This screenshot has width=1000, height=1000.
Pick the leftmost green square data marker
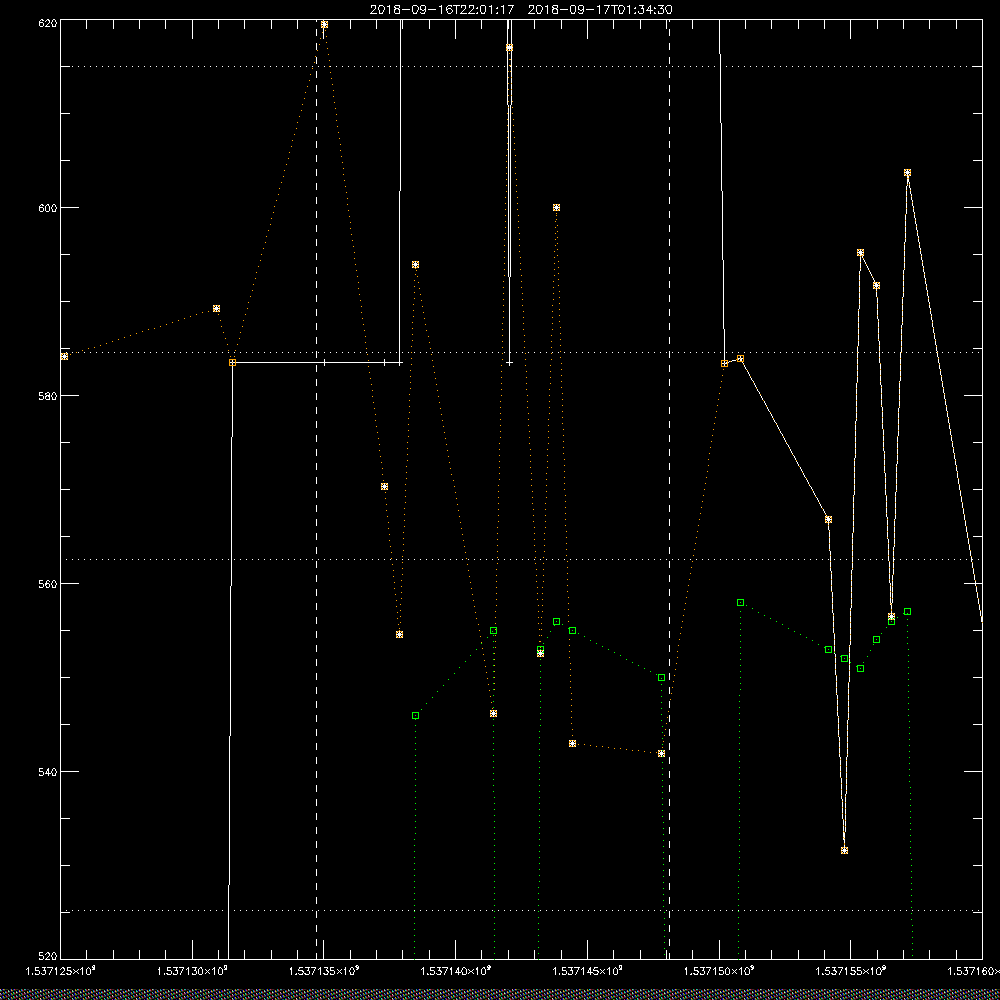point(415,716)
